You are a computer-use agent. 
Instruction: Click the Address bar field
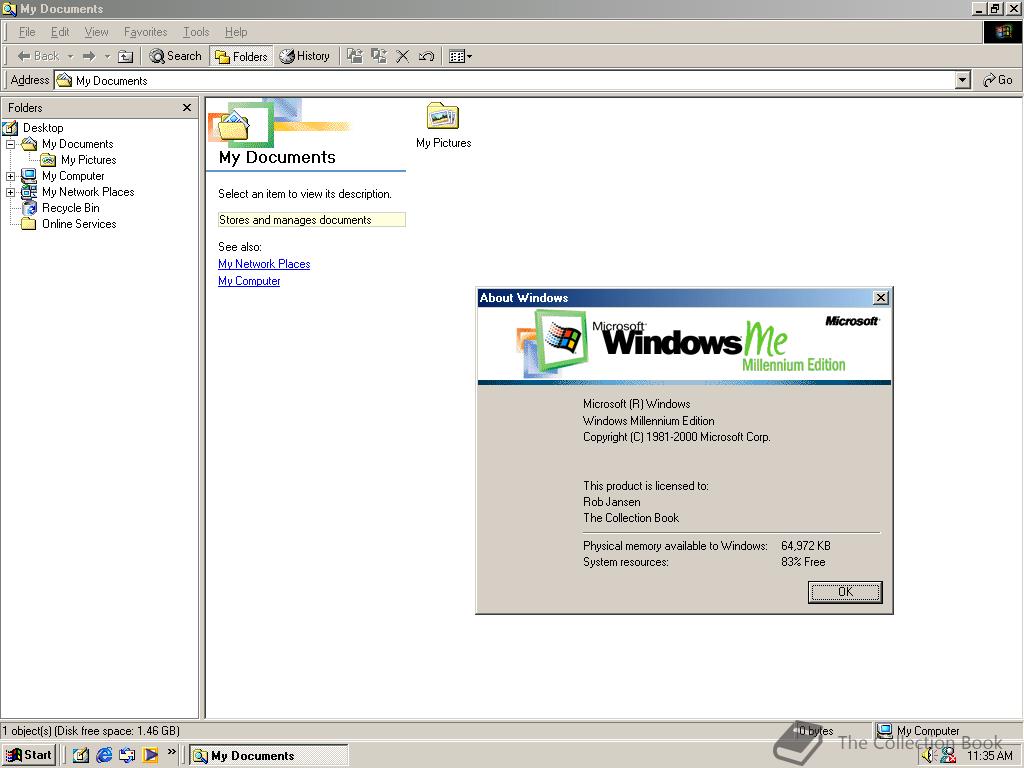506,80
